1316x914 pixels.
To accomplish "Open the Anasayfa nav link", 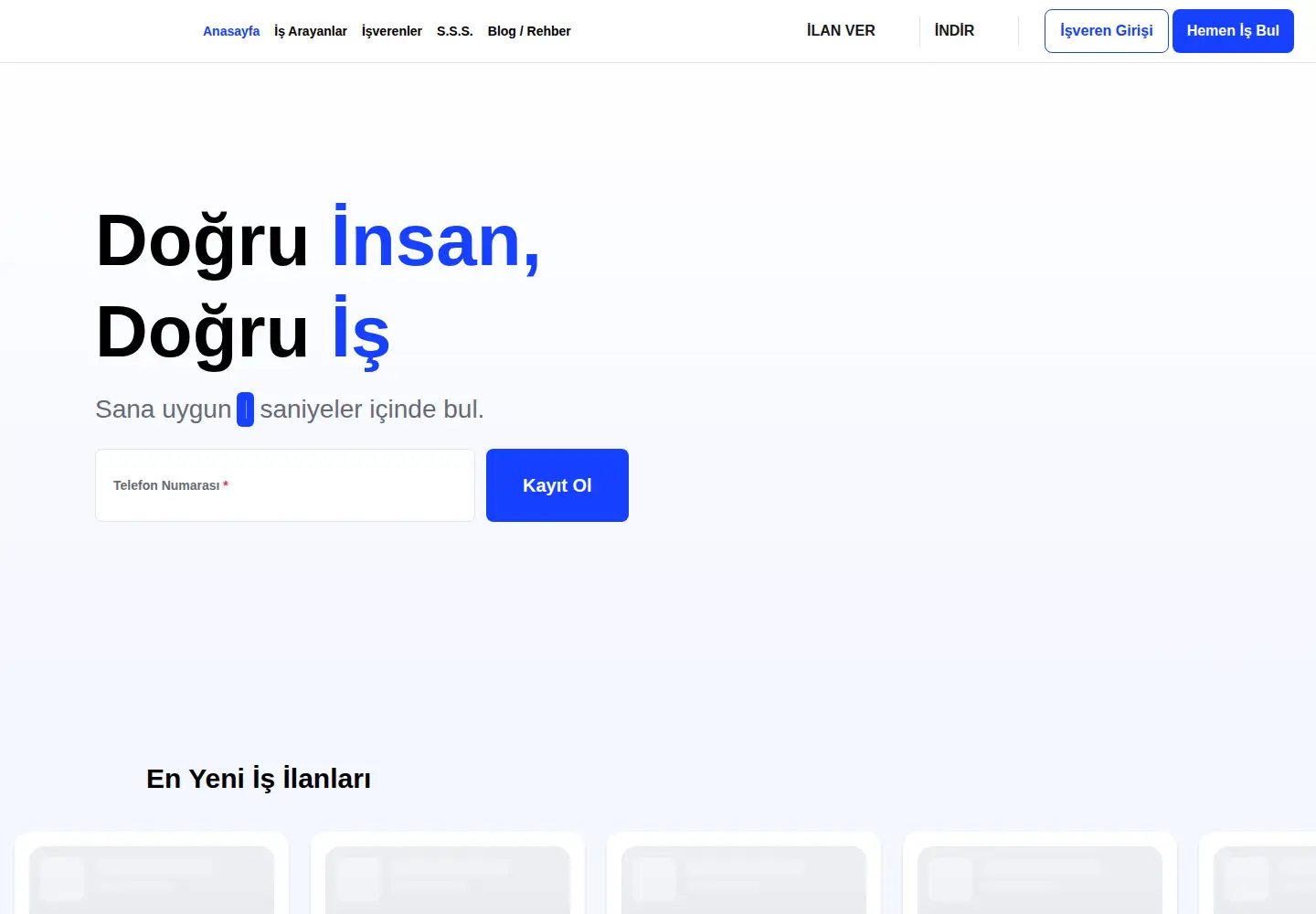I will (231, 31).
